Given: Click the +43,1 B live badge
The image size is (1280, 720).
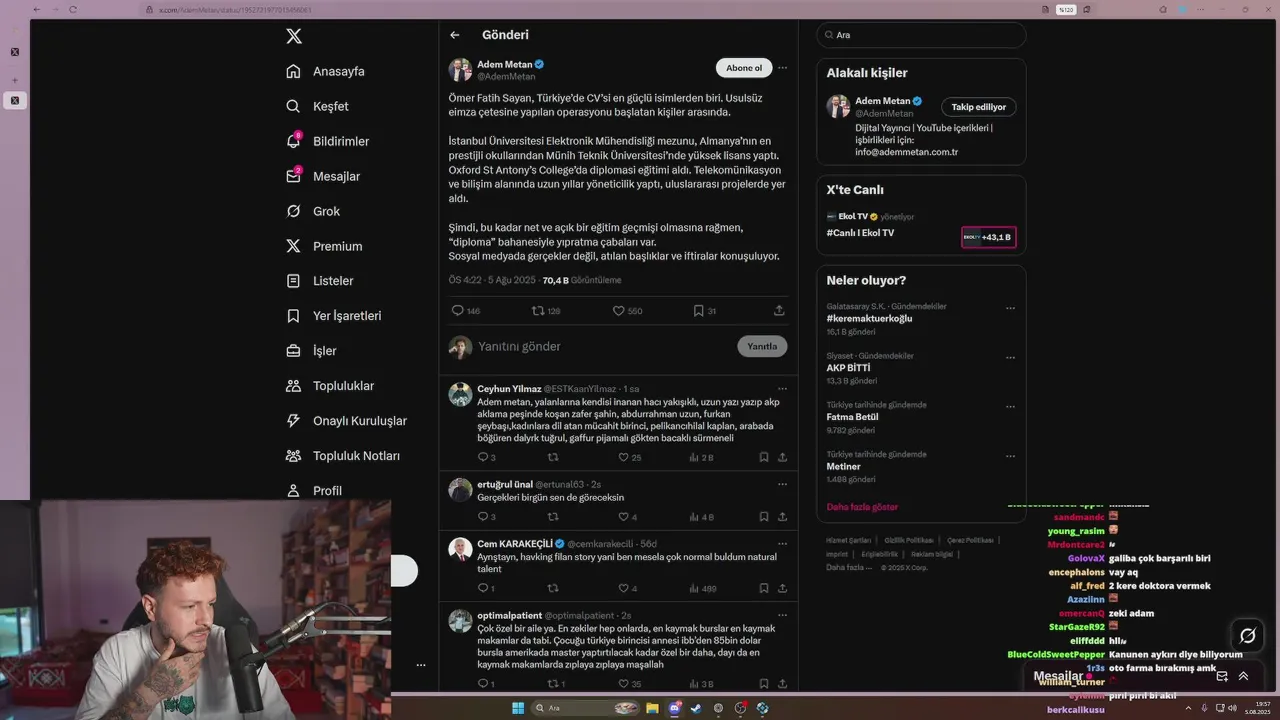Looking at the screenshot, I should tap(988, 237).
